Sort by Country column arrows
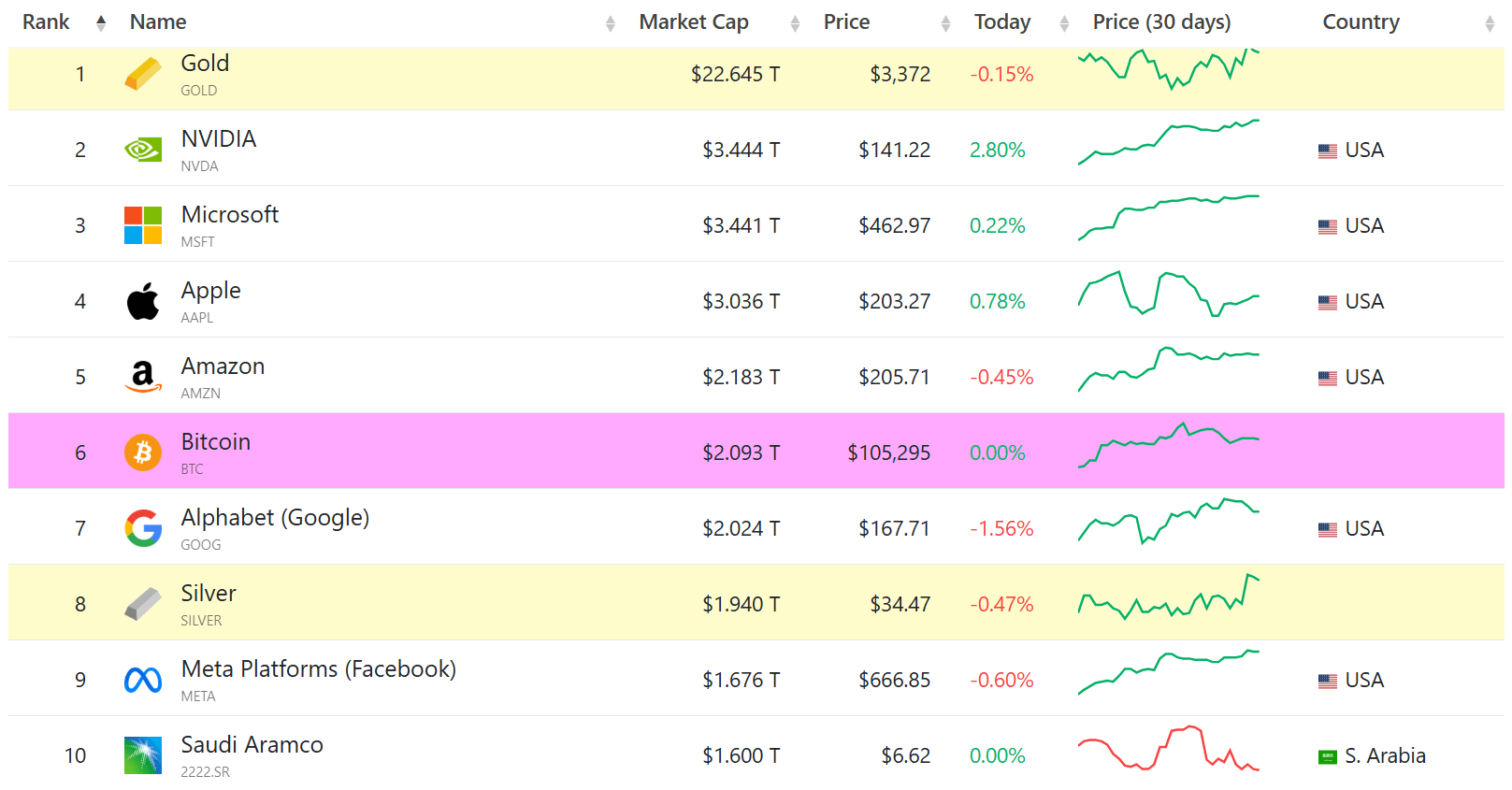This screenshot has height=790, width=1512. click(x=1489, y=23)
